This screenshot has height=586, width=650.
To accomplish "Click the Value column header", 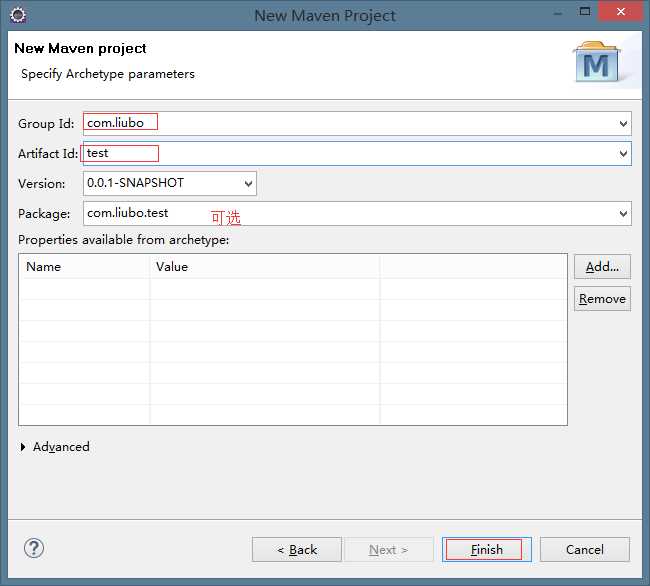I will pyautogui.click(x=264, y=266).
